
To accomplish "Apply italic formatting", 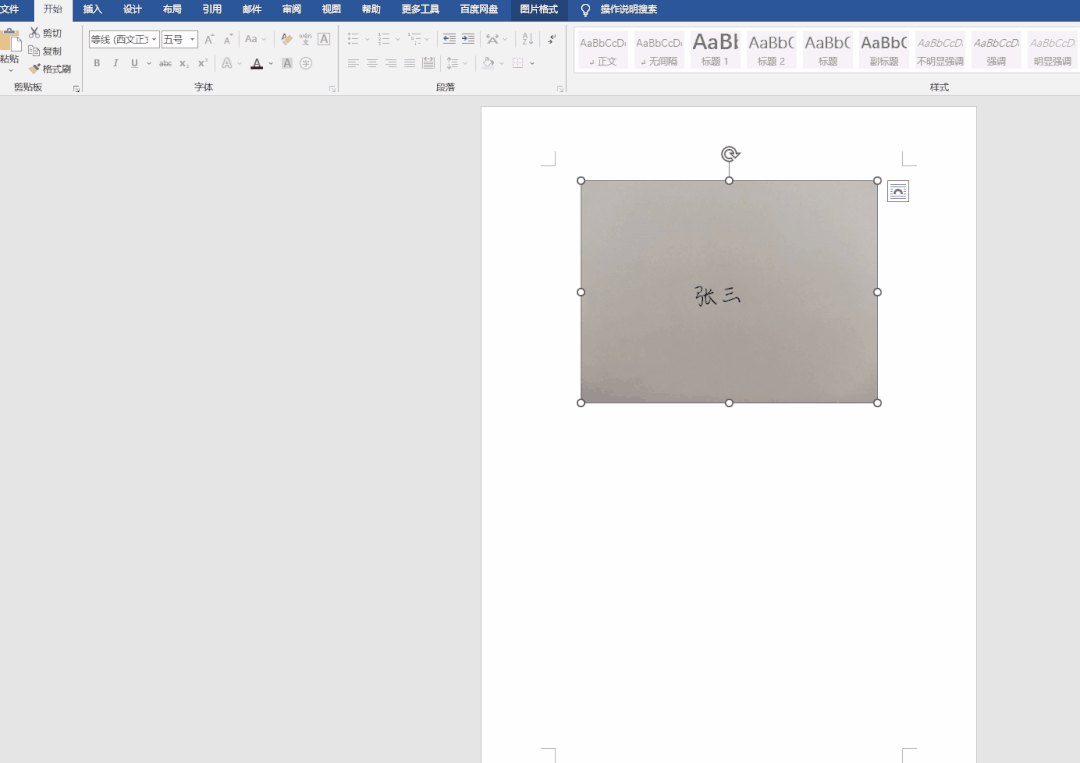I will [x=115, y=62].
